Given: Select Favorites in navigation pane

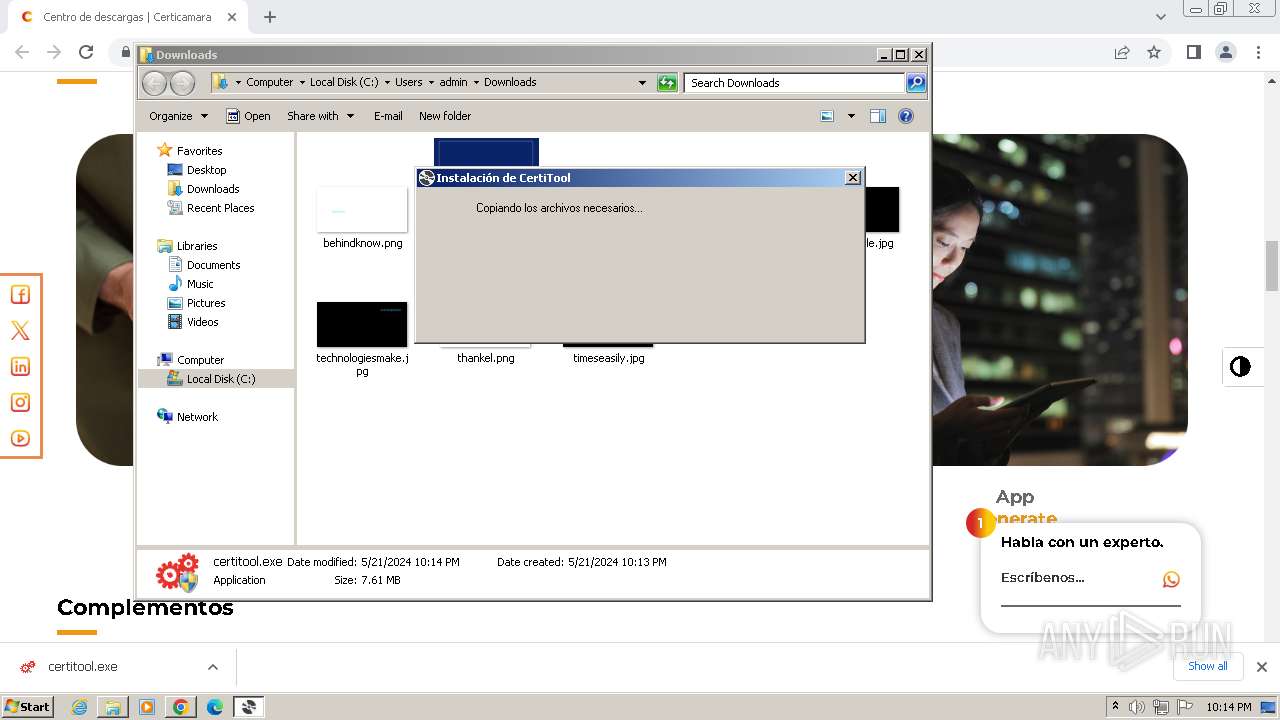Looking at the screenshot, I should coord(199,151).
